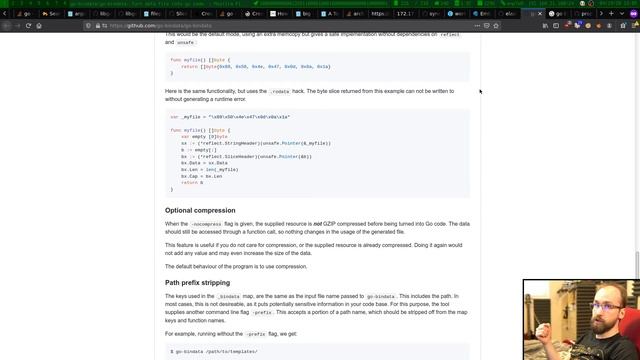Click 'The default behaviour of the program' sentence
Image resolution: width=640 pixels, height=360 pixels.
tap(236, 267)
